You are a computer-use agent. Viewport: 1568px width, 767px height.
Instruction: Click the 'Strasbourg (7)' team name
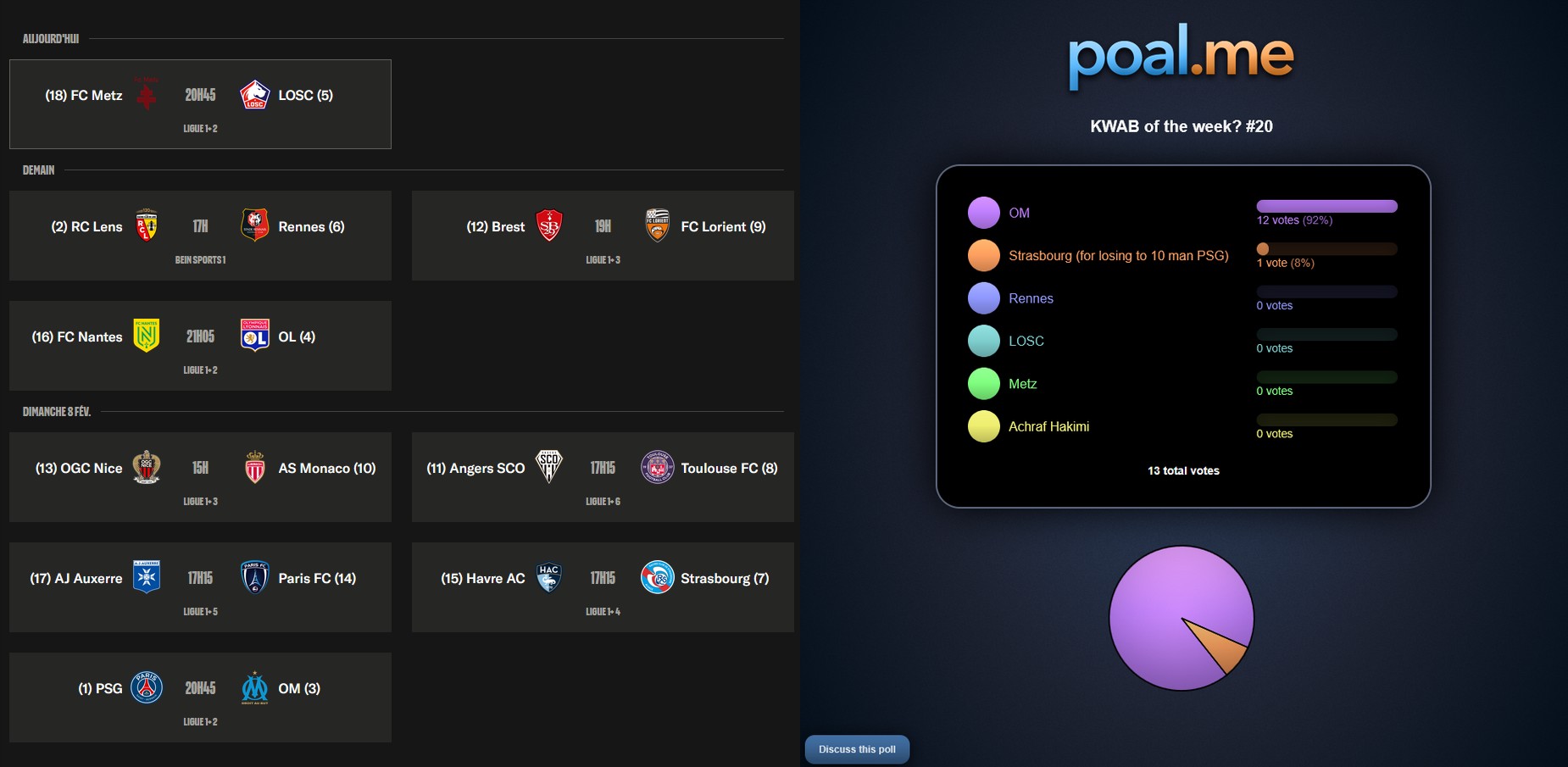coord(725,578)
